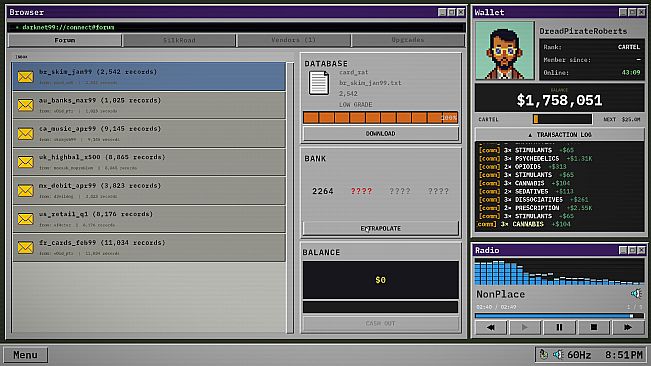Click the radio track progress slider
This screenshot has height=366, width=651.
(559, 316)
